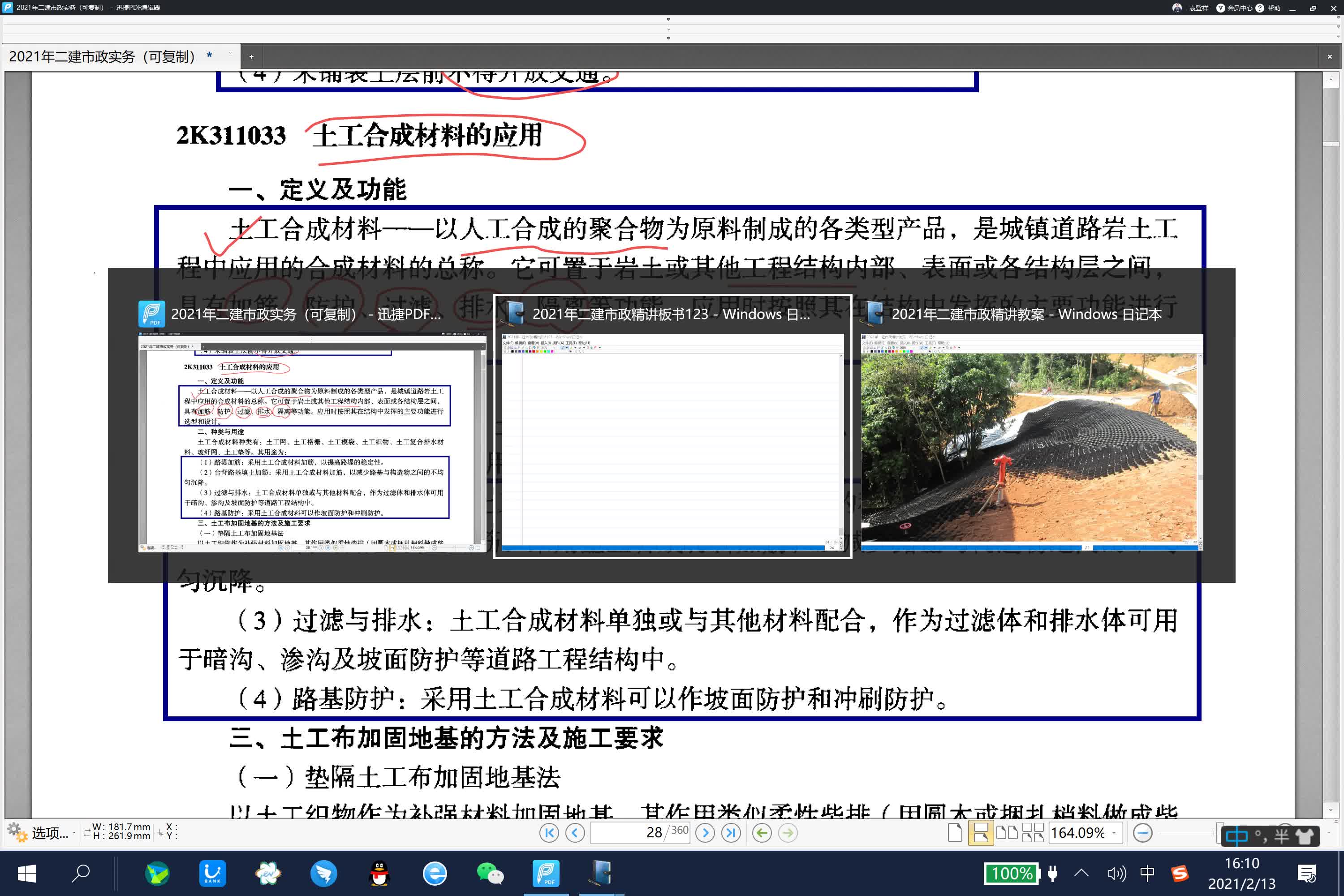1344x896 pixels.
Task: Click W: 181.7 mm size readout
Action: [x=121, y=827]
